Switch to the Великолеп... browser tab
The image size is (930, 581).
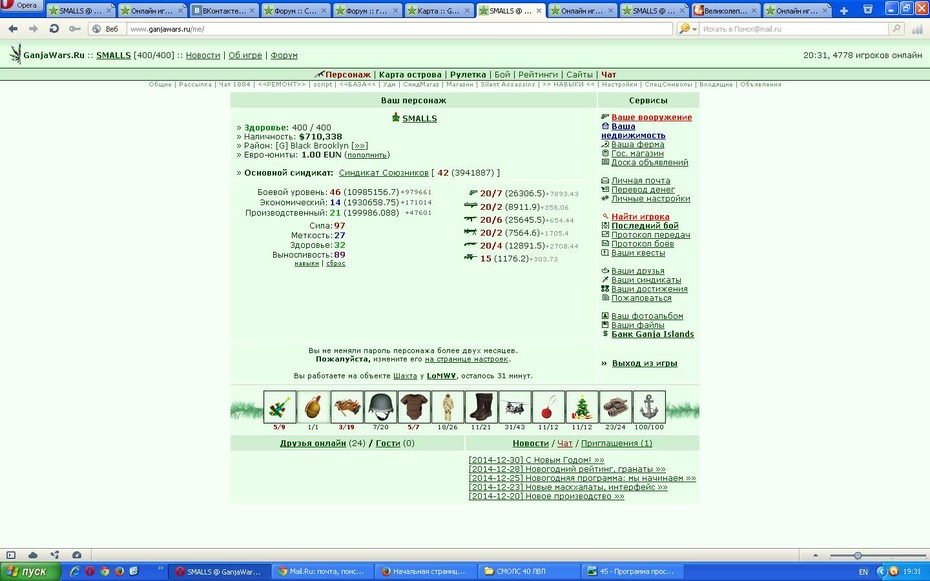pos(726,11)
